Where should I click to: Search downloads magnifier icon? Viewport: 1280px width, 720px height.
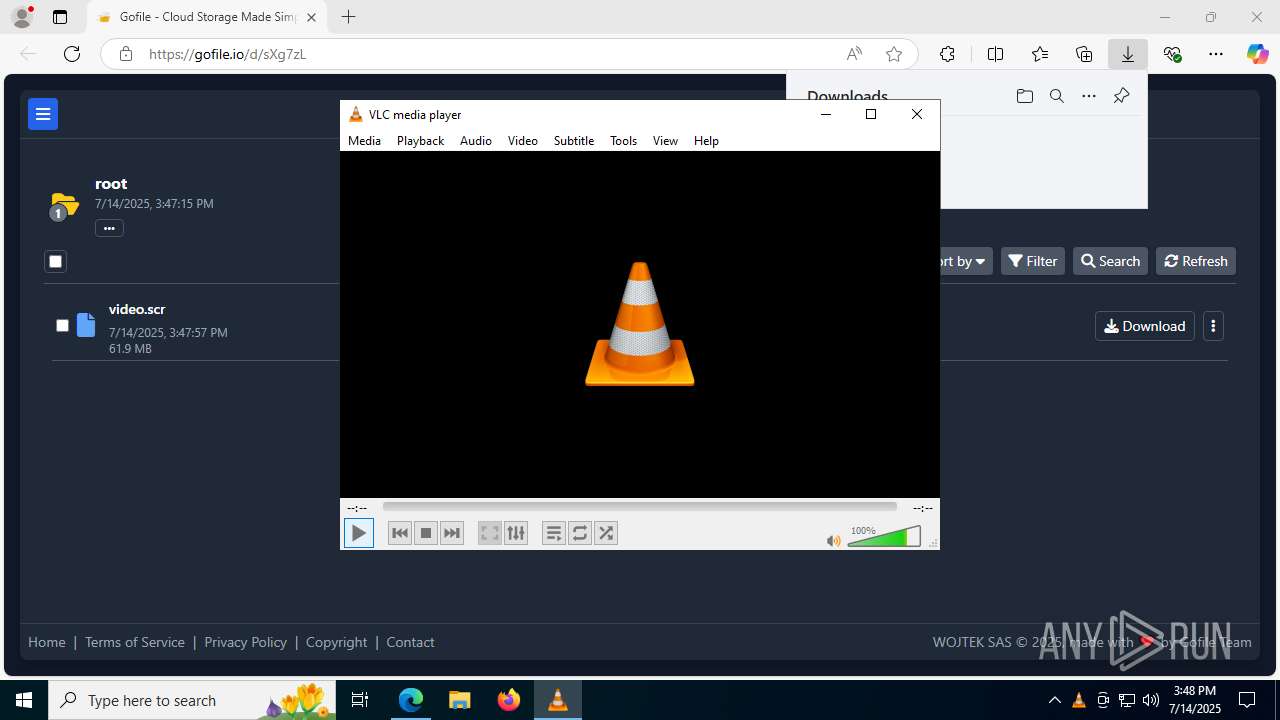pyautogui.click(x=1056, y=96)
